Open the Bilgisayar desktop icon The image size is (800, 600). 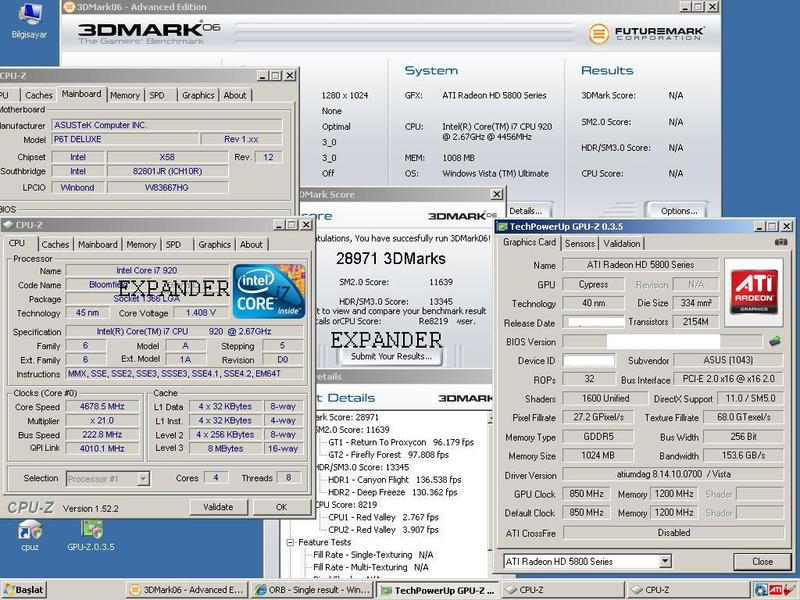pyautogui.click(x=29, y=20)
